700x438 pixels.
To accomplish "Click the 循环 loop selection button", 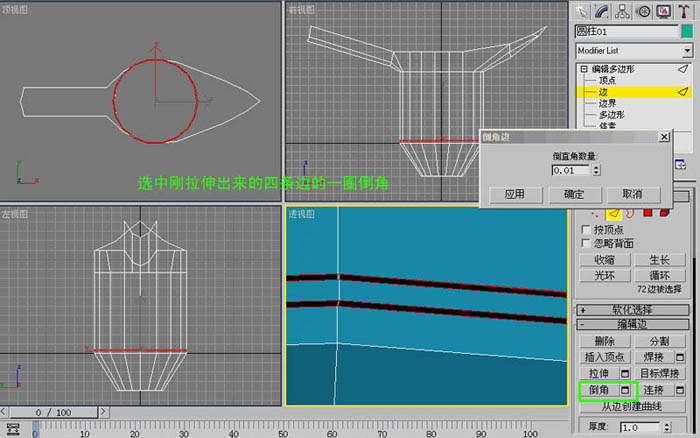I will coord(659,275).
